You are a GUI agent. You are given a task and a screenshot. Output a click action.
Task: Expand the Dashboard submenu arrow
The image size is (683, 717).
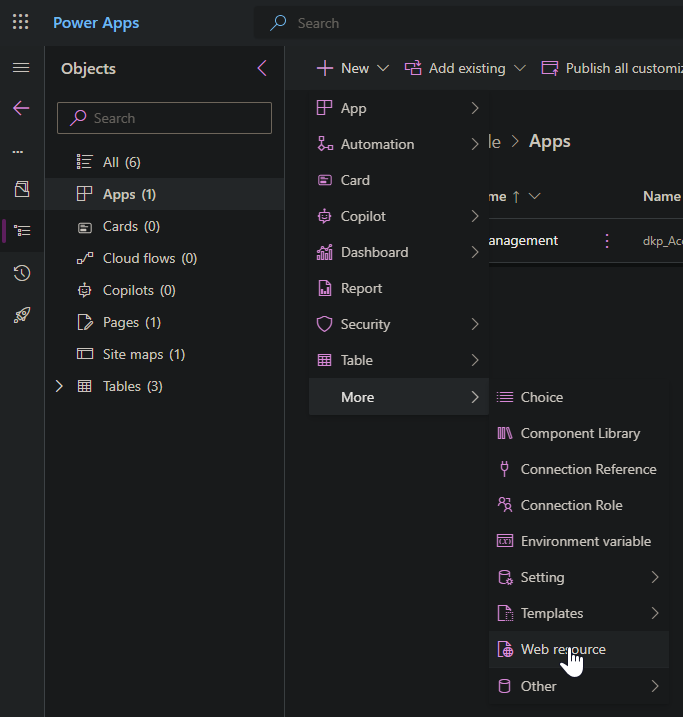click(x=475, y=252)
